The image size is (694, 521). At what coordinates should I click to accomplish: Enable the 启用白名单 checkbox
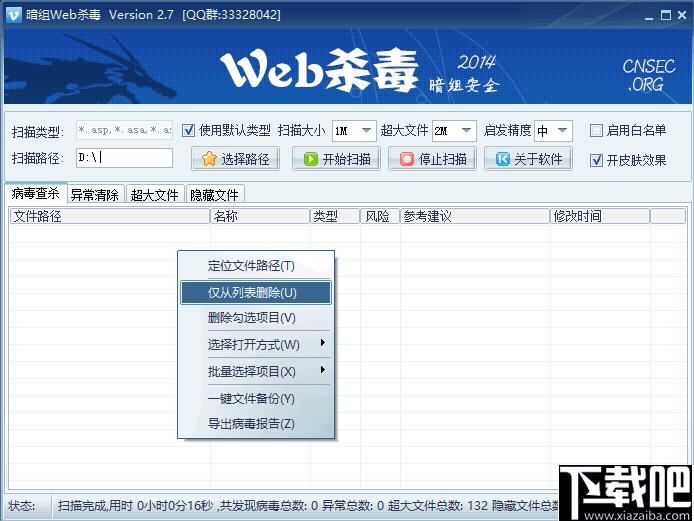point(596,130)
